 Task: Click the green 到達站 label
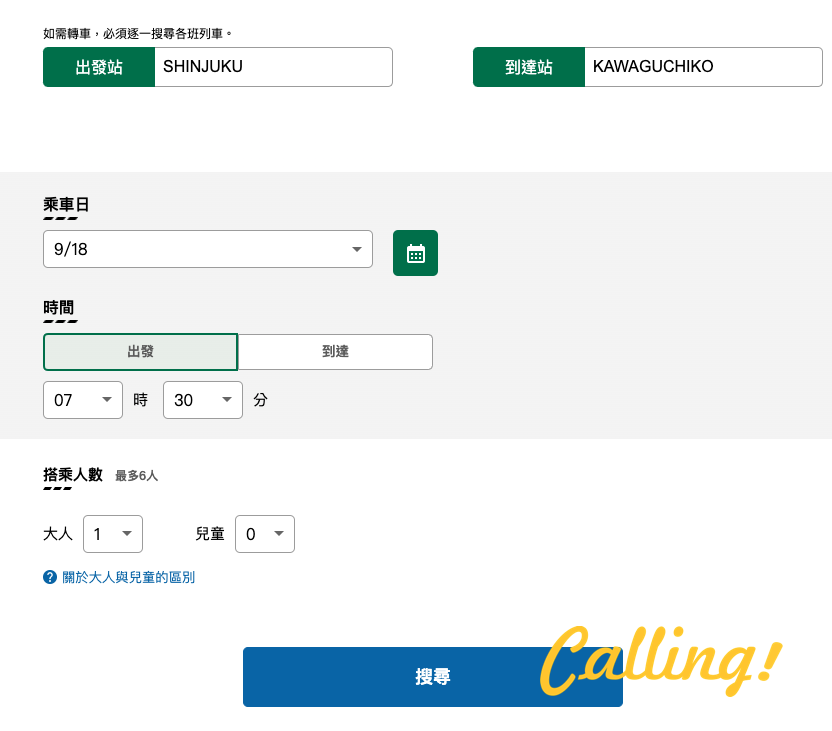click(529, 67)
